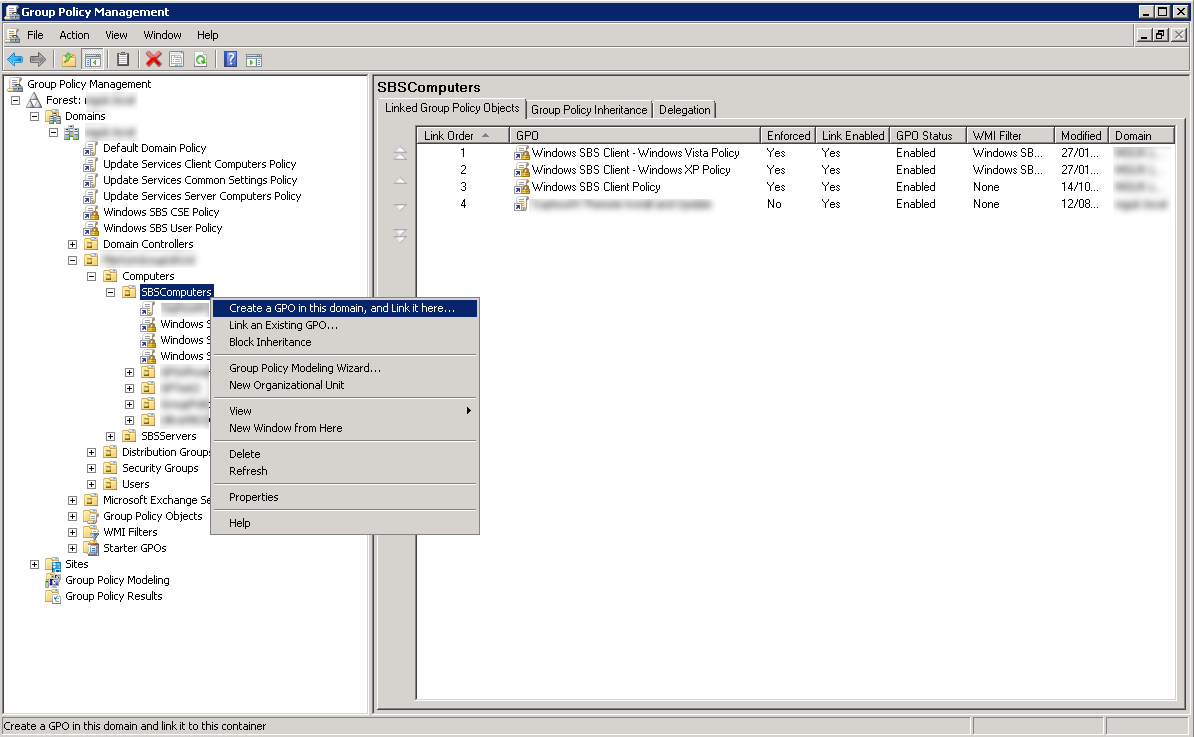1194x737 pixels.
Task: Open Properties from the toolbar icon
Action: click(x=177, y=59)
